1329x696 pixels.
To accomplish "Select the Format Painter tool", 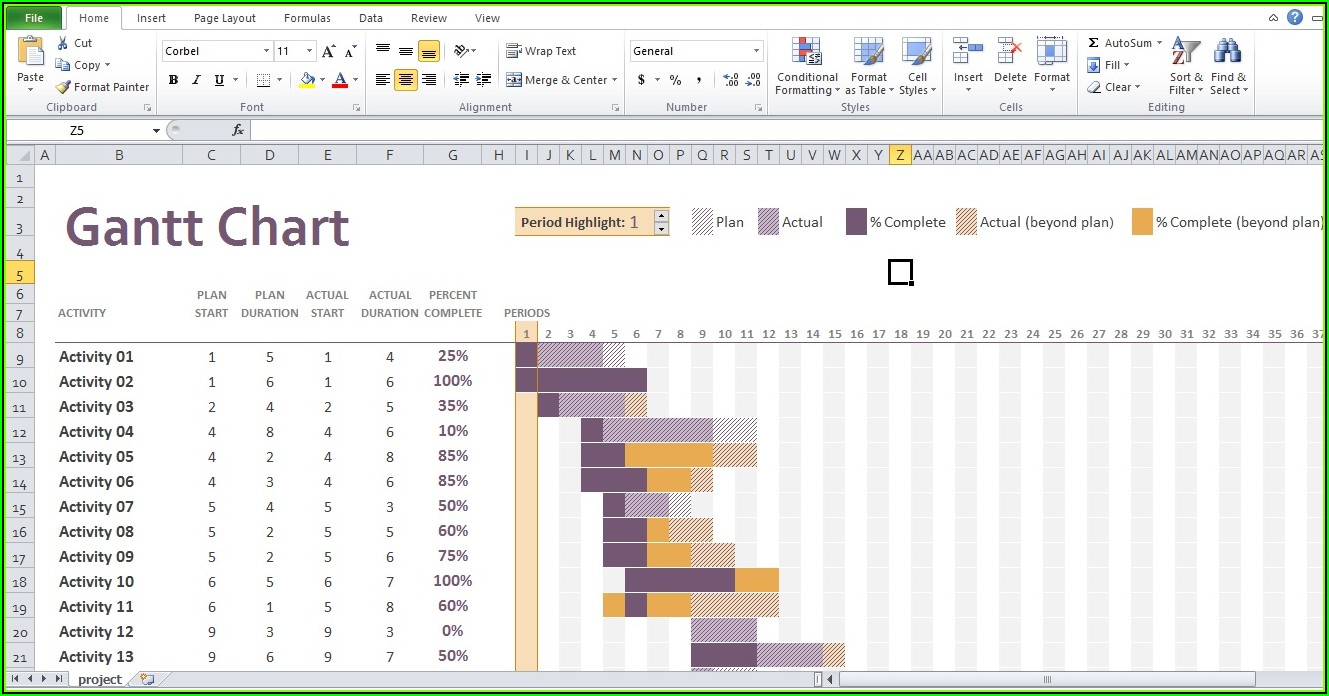I will tap(102, 87).
